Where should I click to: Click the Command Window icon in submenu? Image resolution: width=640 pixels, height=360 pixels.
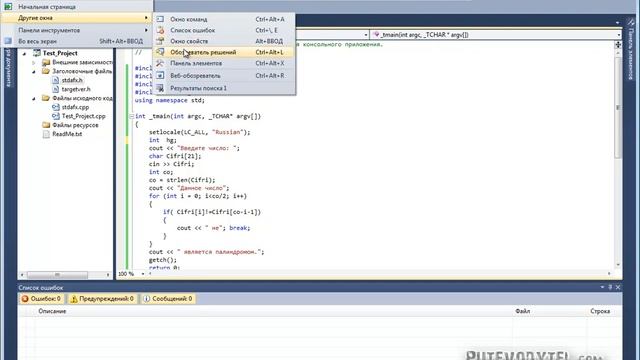(x=160, y=19)
